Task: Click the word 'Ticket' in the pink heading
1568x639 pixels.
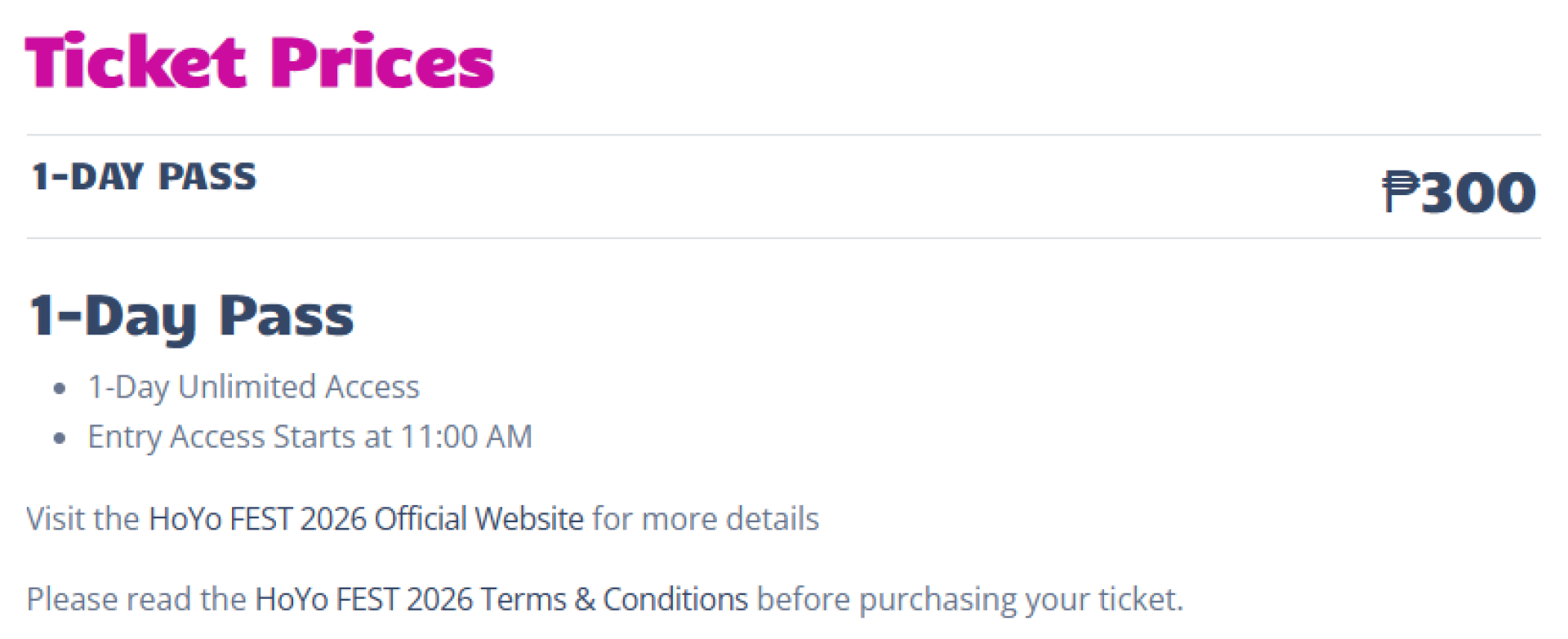Action: coord(135,60)
